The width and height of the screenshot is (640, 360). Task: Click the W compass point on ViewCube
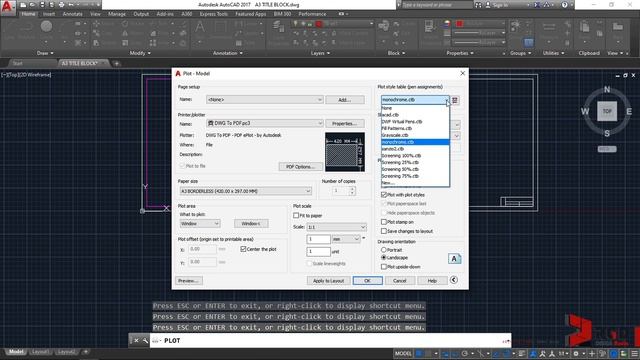tap(585, 111)
